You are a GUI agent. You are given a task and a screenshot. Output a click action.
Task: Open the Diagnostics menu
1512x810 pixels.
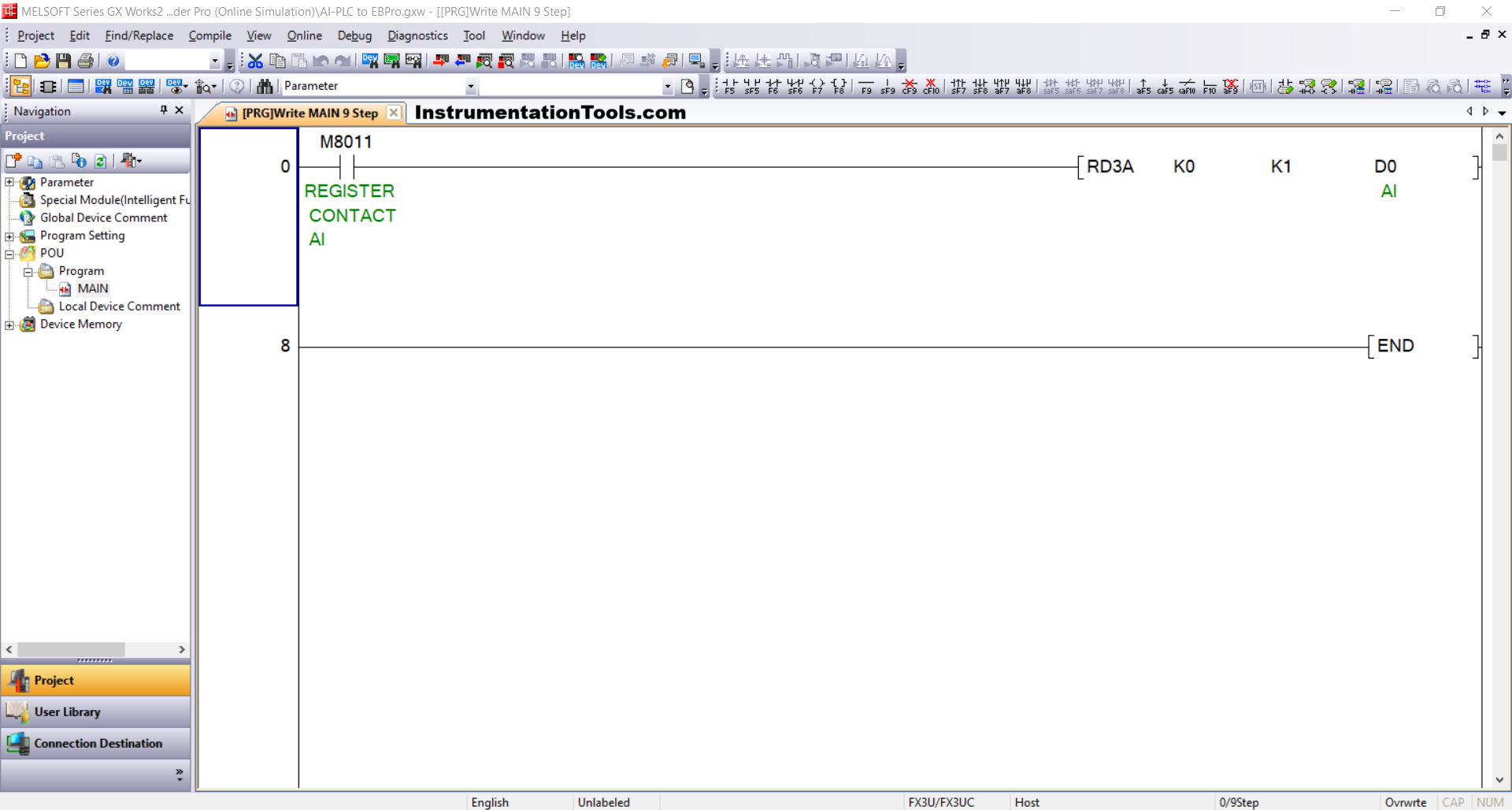click(417, 35)
